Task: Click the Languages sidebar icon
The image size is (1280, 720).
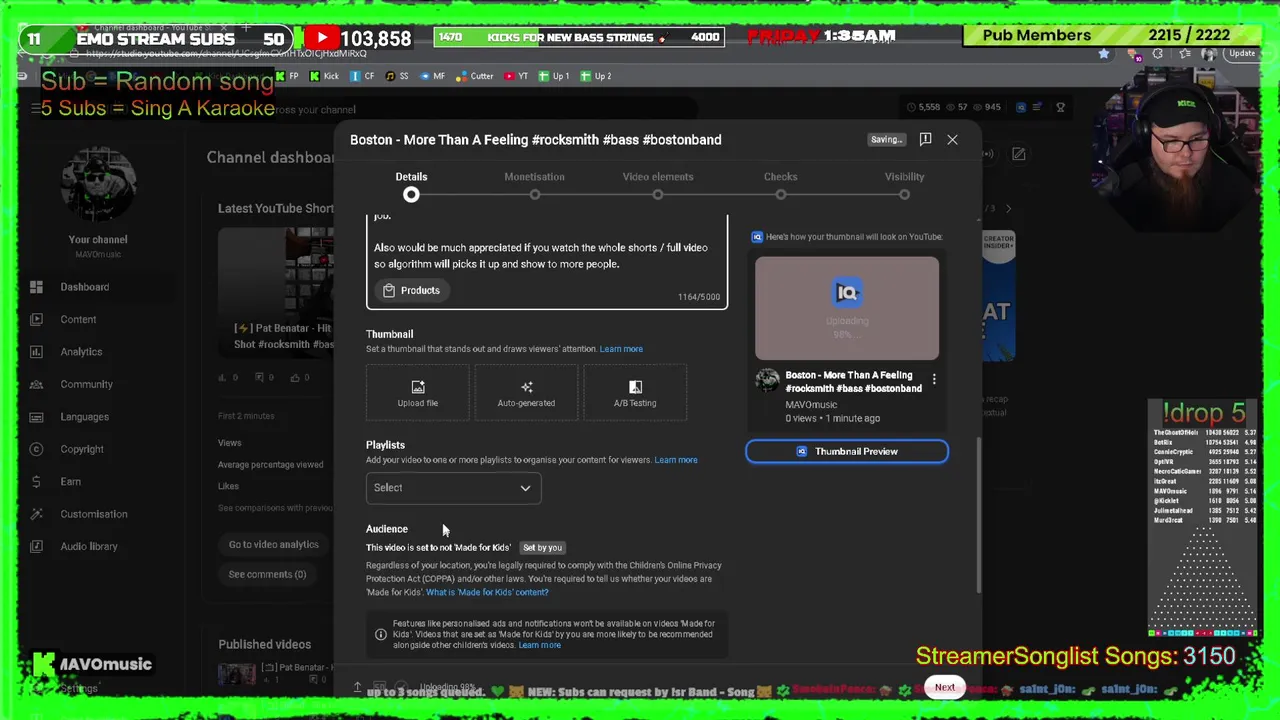Action: click(36, 417)
